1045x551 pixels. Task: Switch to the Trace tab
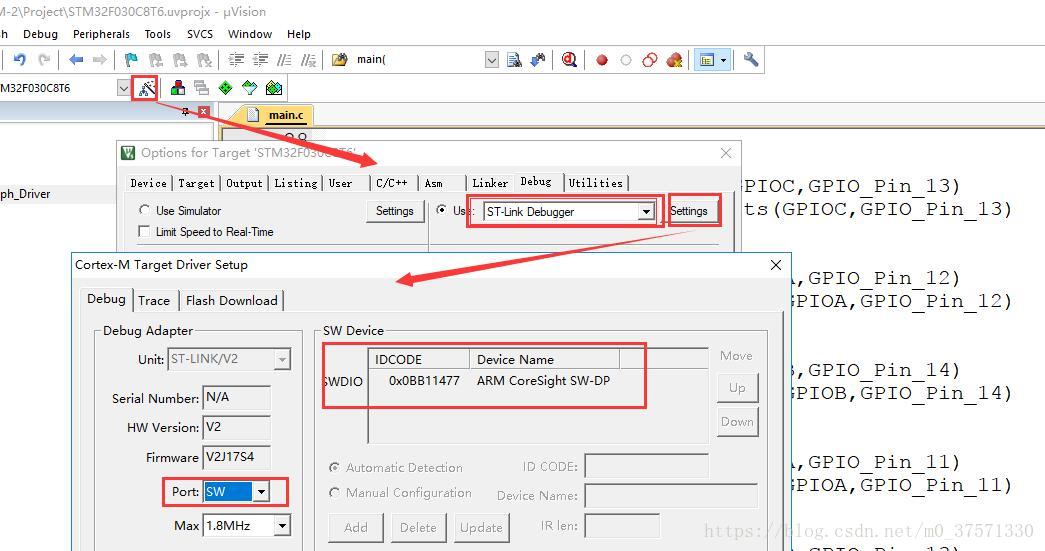(154, 300)
